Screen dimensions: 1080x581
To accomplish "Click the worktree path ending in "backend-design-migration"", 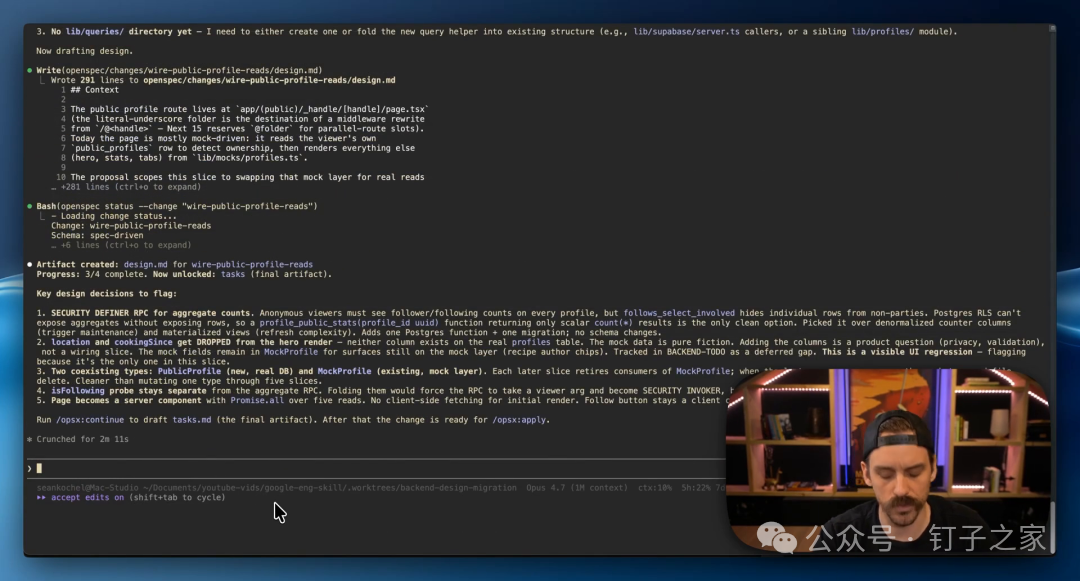I will 330,487.
